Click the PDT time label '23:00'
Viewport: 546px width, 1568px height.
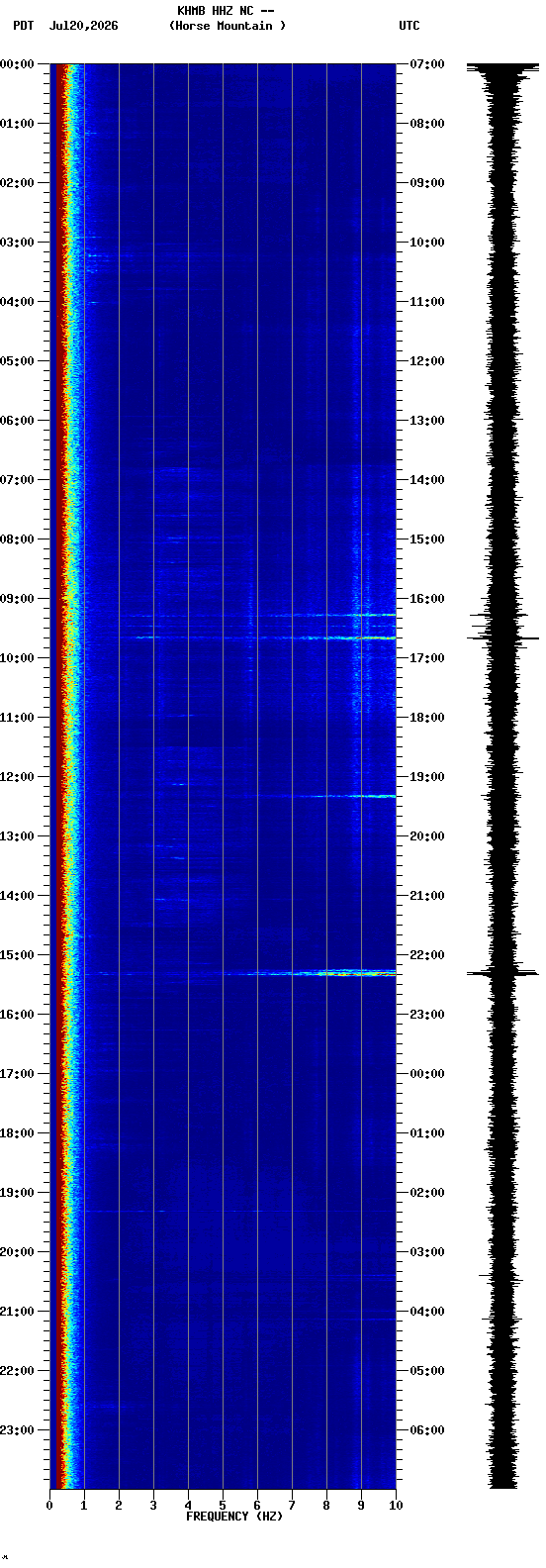(17, 1430)
